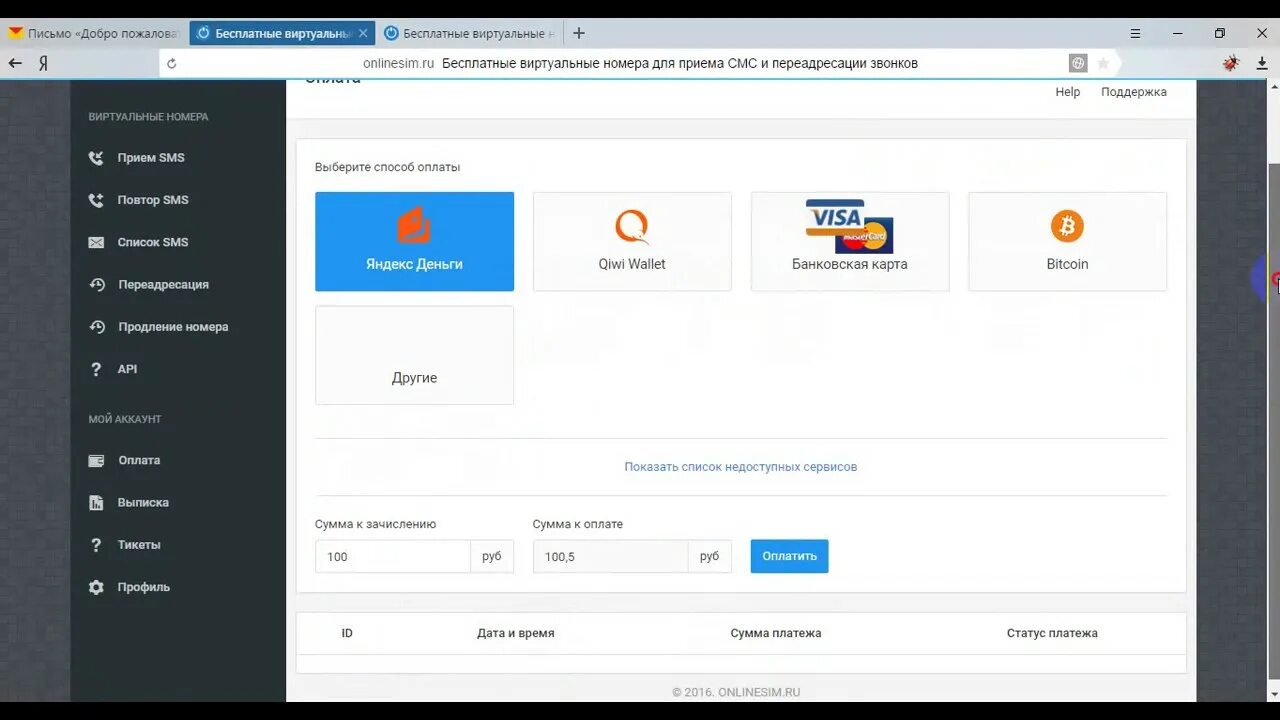Screen dimensions: 1280x720
Task: Click the Qiwi Wallet logo
Action: pos(632,226)
